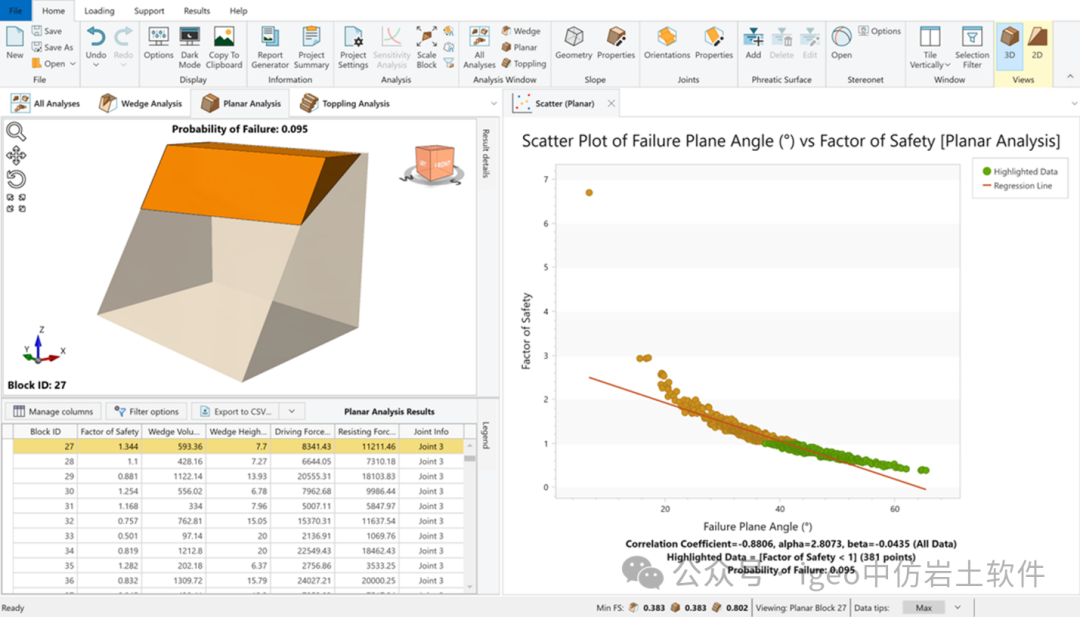Click the zoom extents icon in viewport
Viewport: 1080px width, 617px height.
[x=16, y=202]
